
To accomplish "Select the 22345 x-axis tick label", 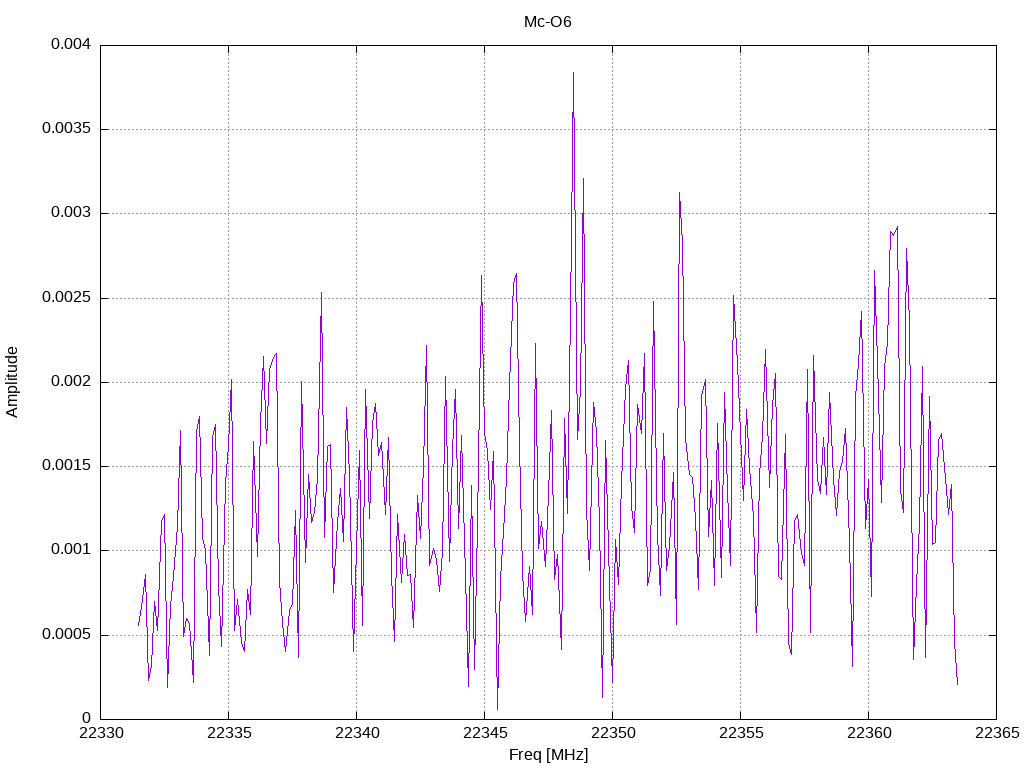I will coord(485,733).
